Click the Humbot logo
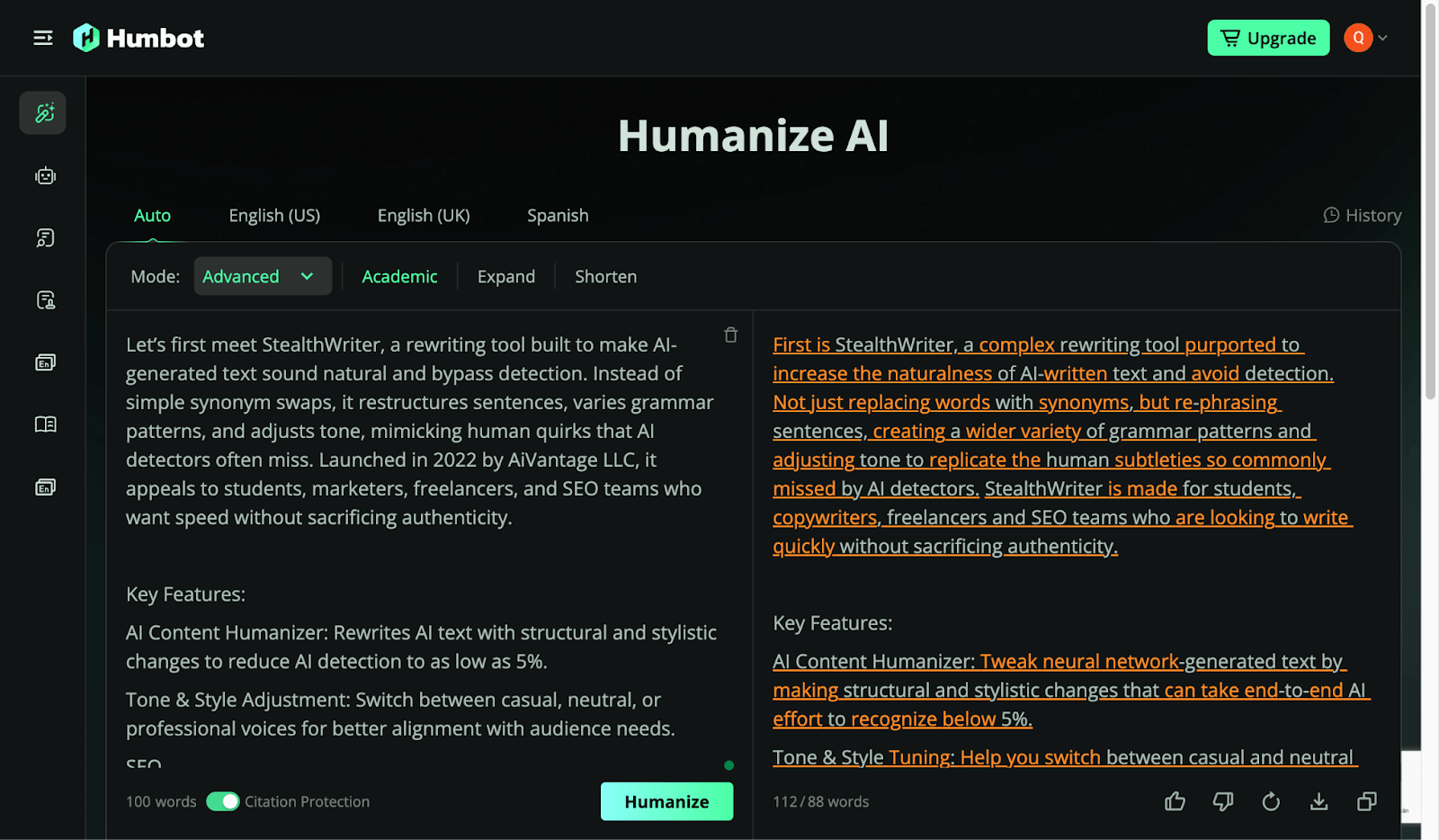The height and width of the screenshot is (840, 1439). click(139, 38)
